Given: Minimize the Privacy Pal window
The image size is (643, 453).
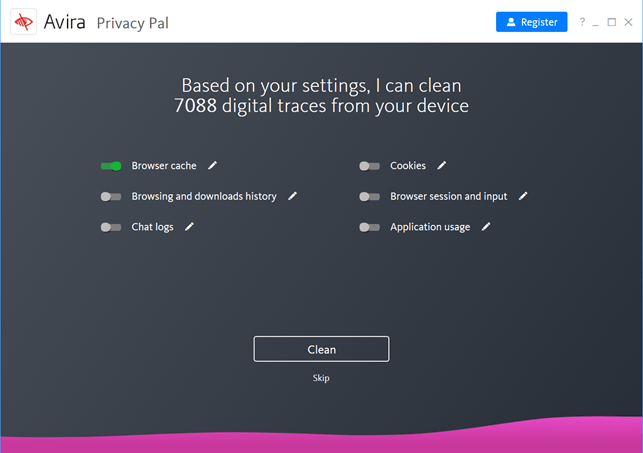Looking at the screenshot, I should pos(595,24).
